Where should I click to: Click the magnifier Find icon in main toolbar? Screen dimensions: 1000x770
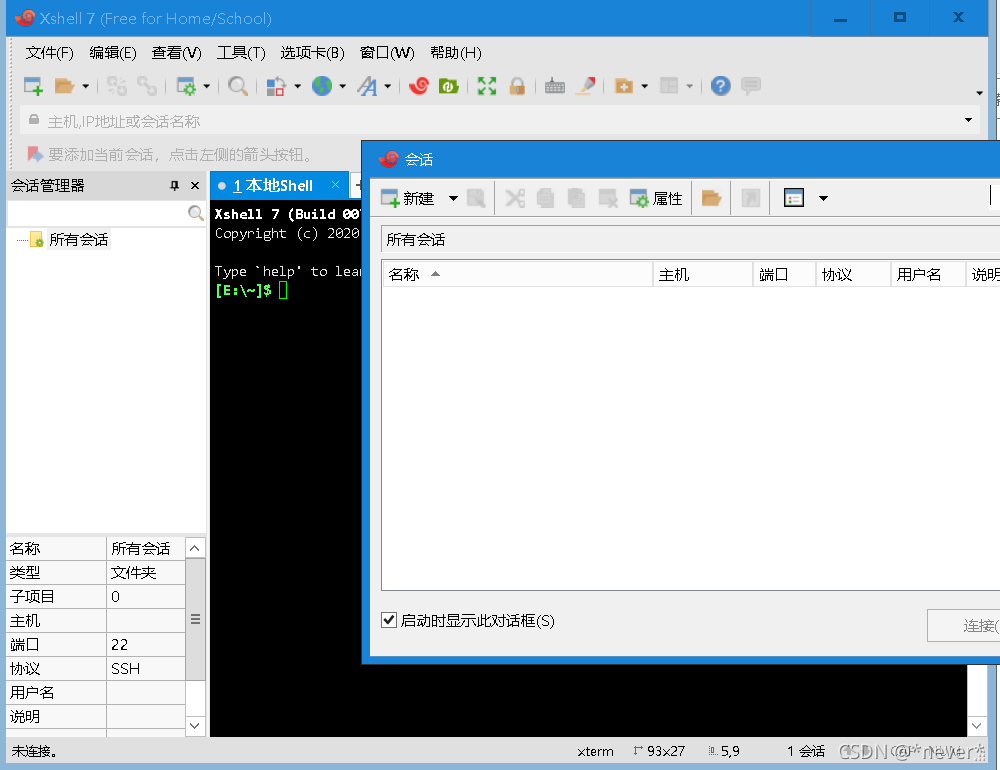(x=238, y=86)
